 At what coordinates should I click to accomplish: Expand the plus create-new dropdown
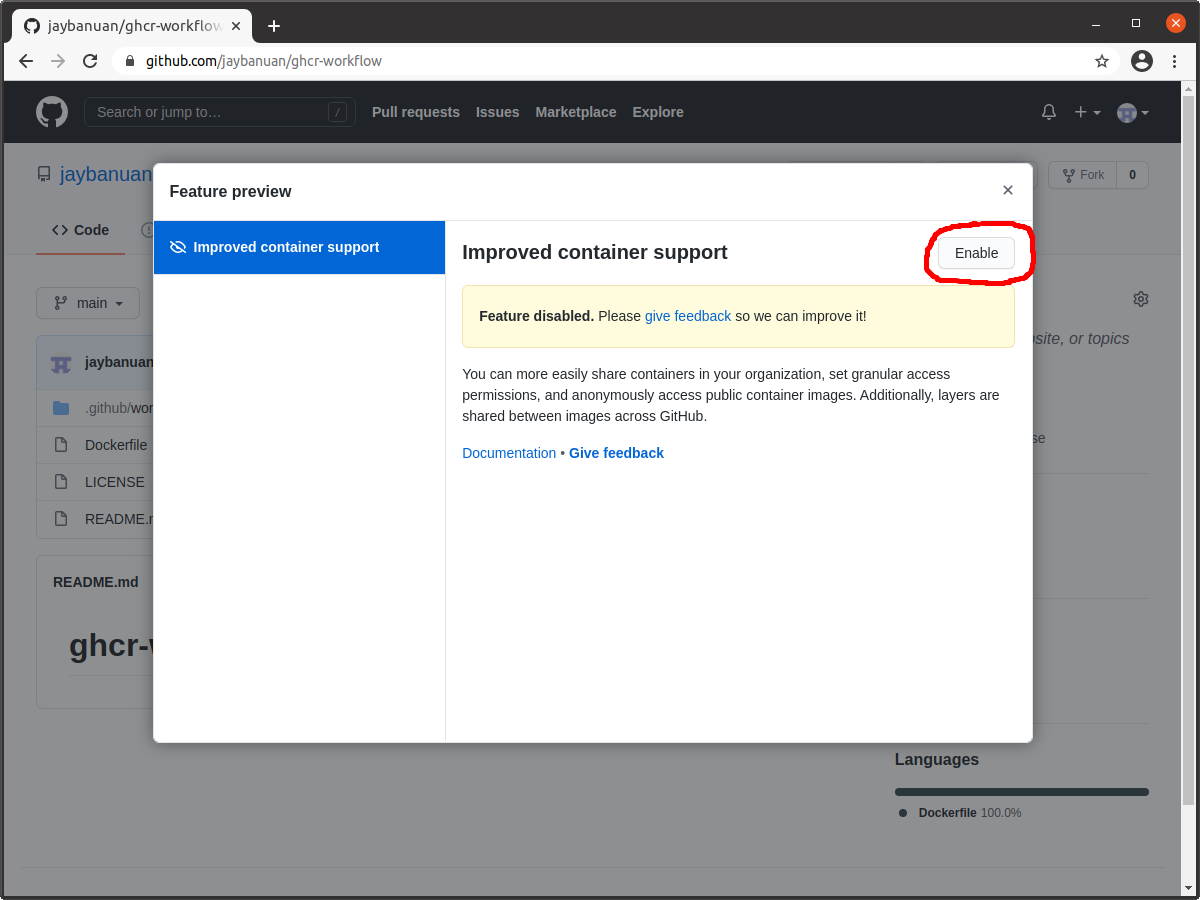1087,112
